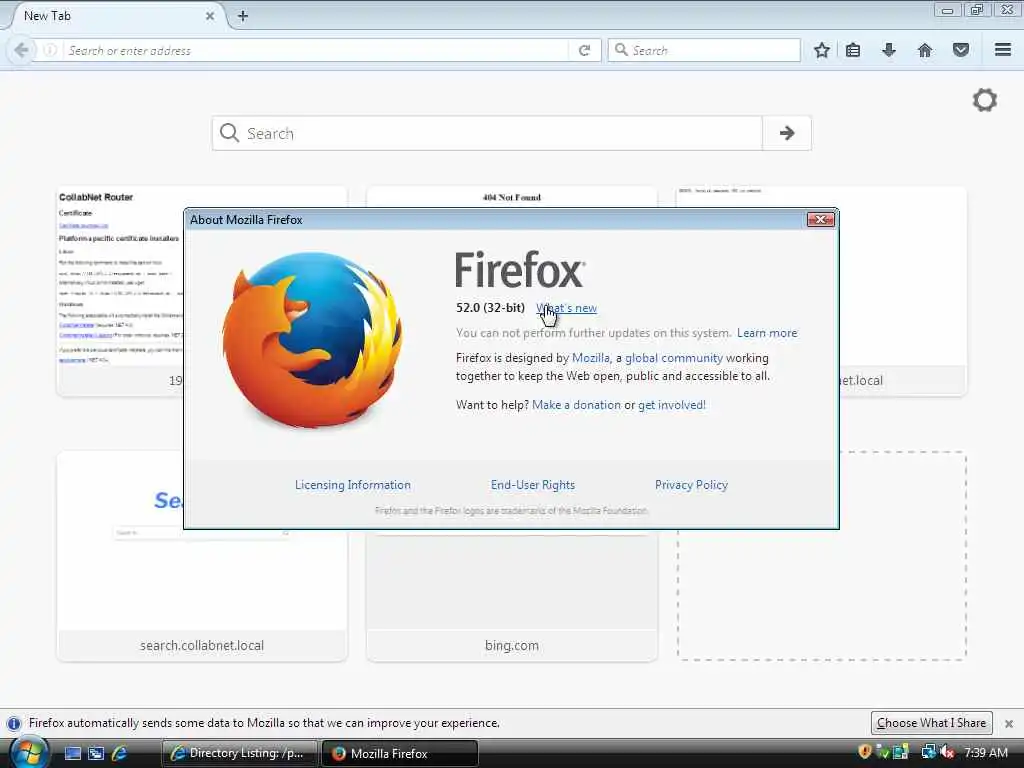The height and width of the screenshot is (768, 1024).
Task: Click the 52.0 (32-bit) version text
Action: 490,308
